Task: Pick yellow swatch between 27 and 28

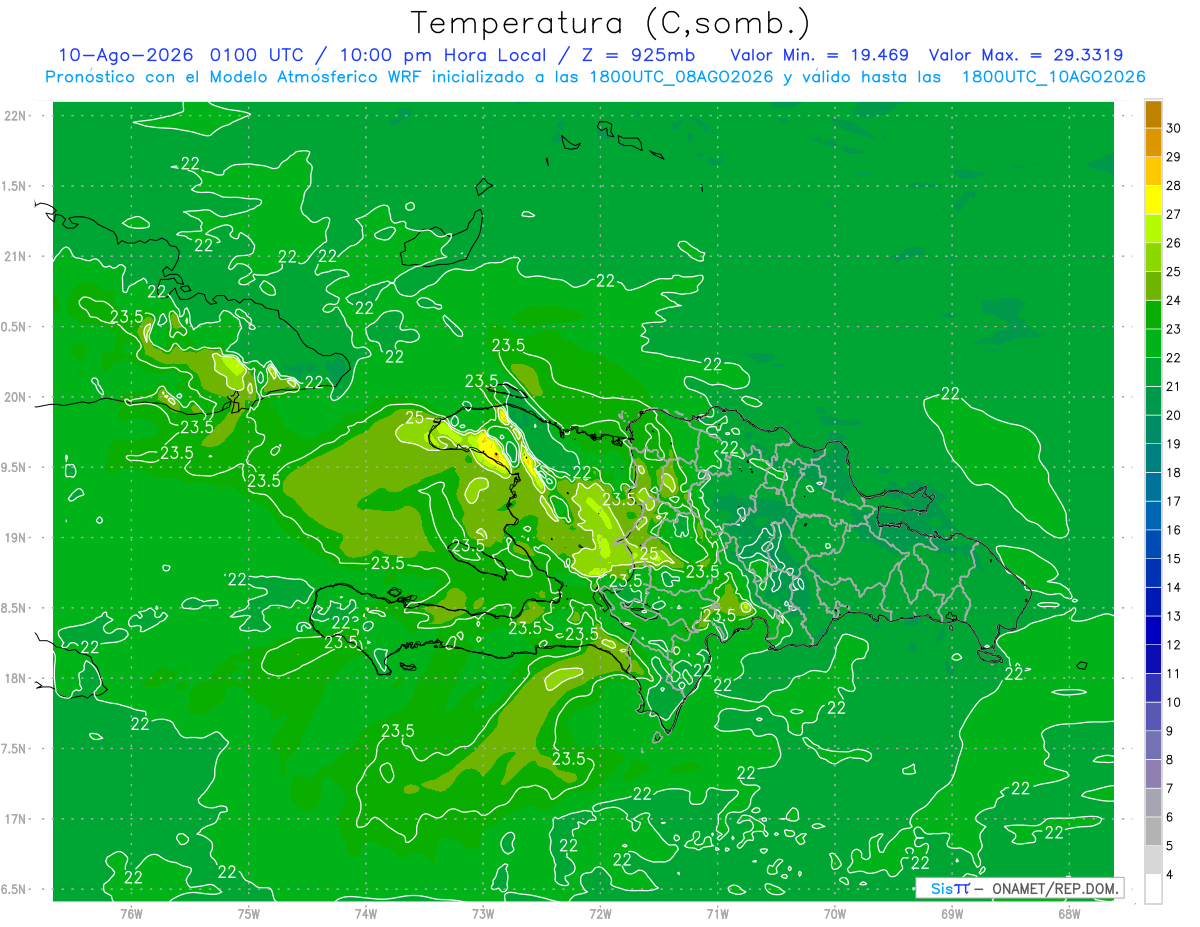Action: pos(1153,199)
